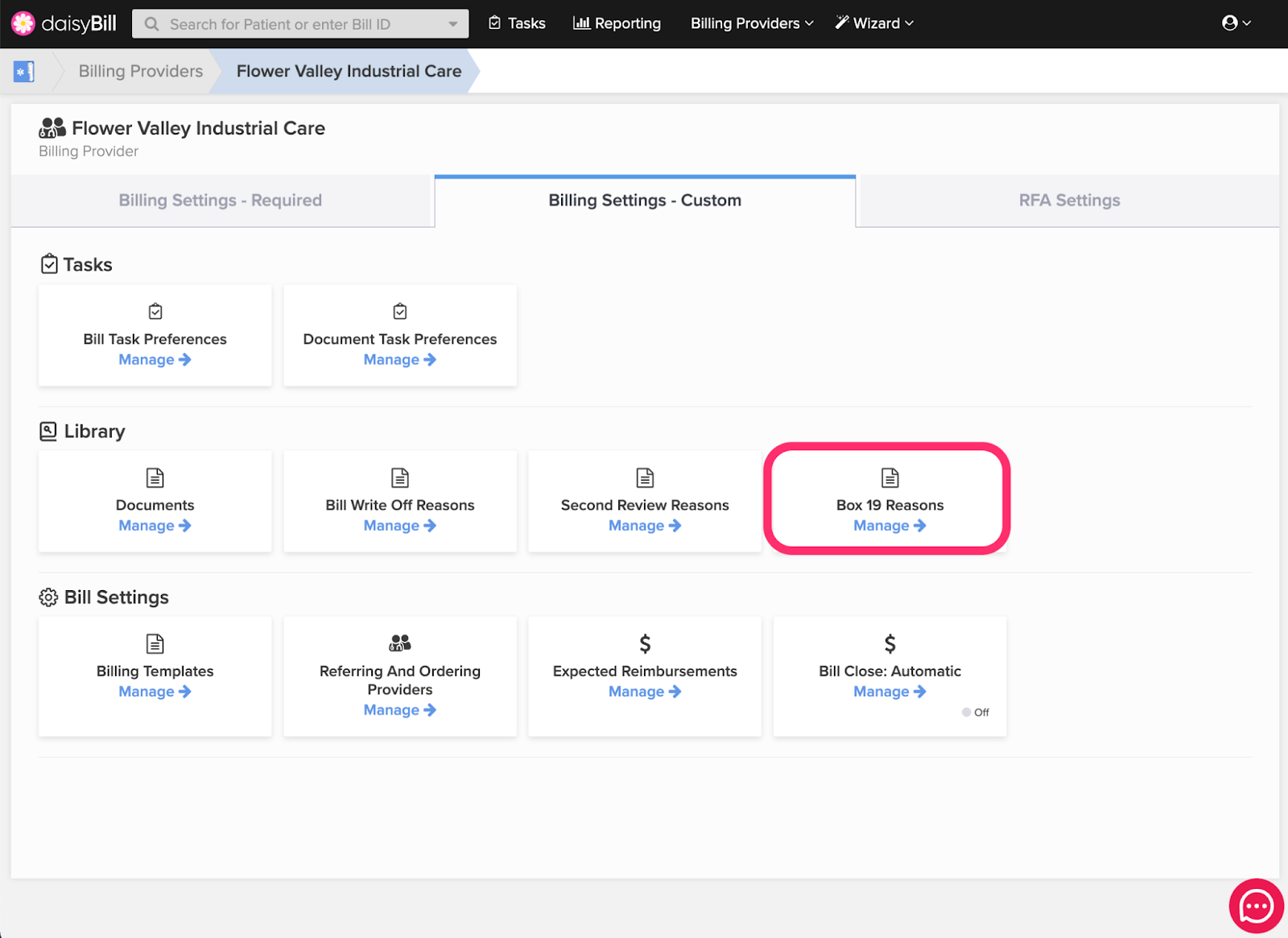Click the Bill Settings gear icon

(x=48, y=597)
